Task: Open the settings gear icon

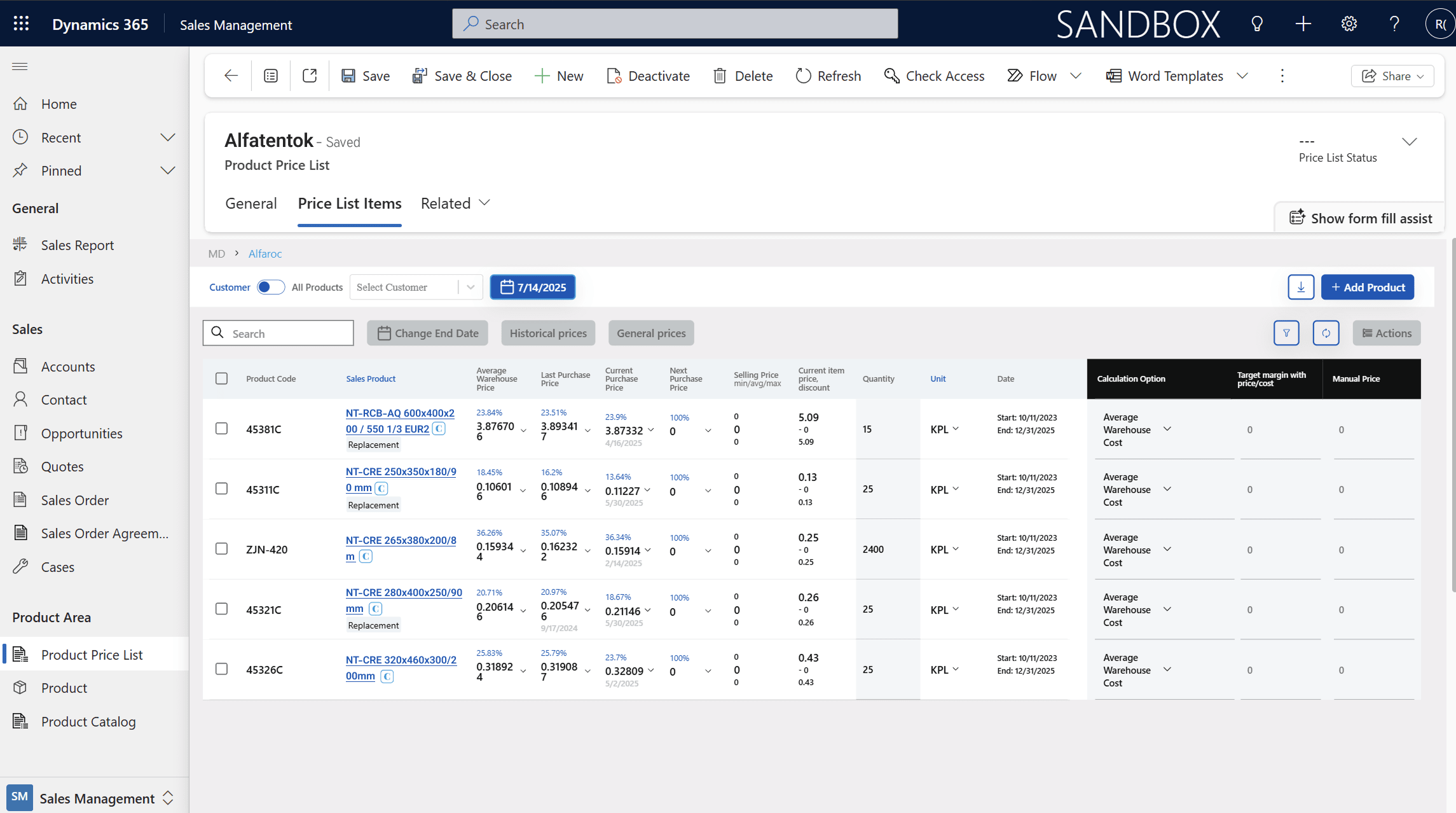Action: pos(1349,24)
